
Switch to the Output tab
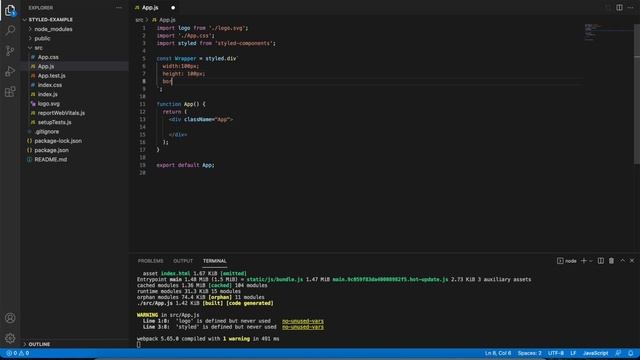click(183, 261)
